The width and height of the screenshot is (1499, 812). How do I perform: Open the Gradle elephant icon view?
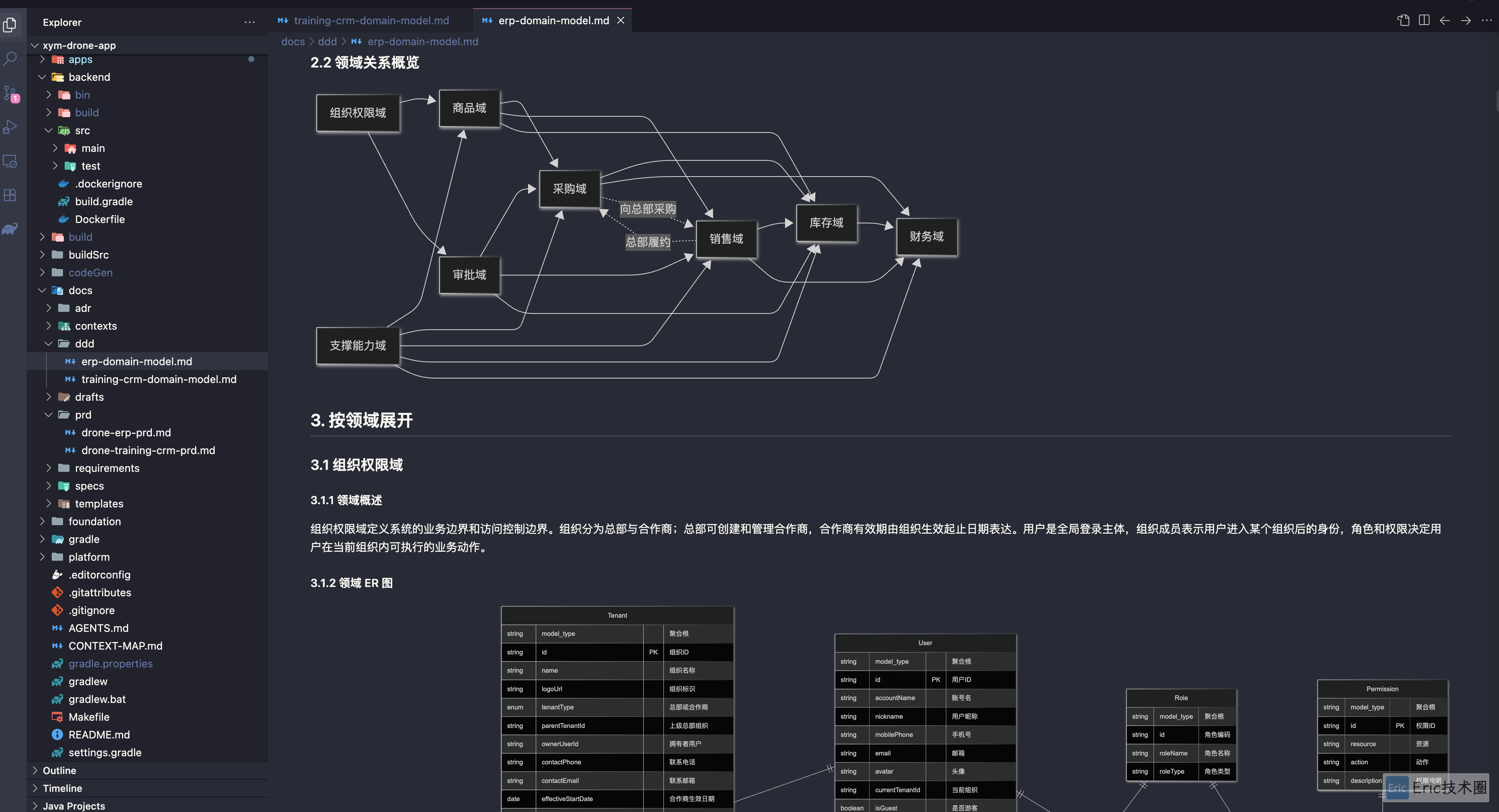pyautogui.click(x=10, y=229)
